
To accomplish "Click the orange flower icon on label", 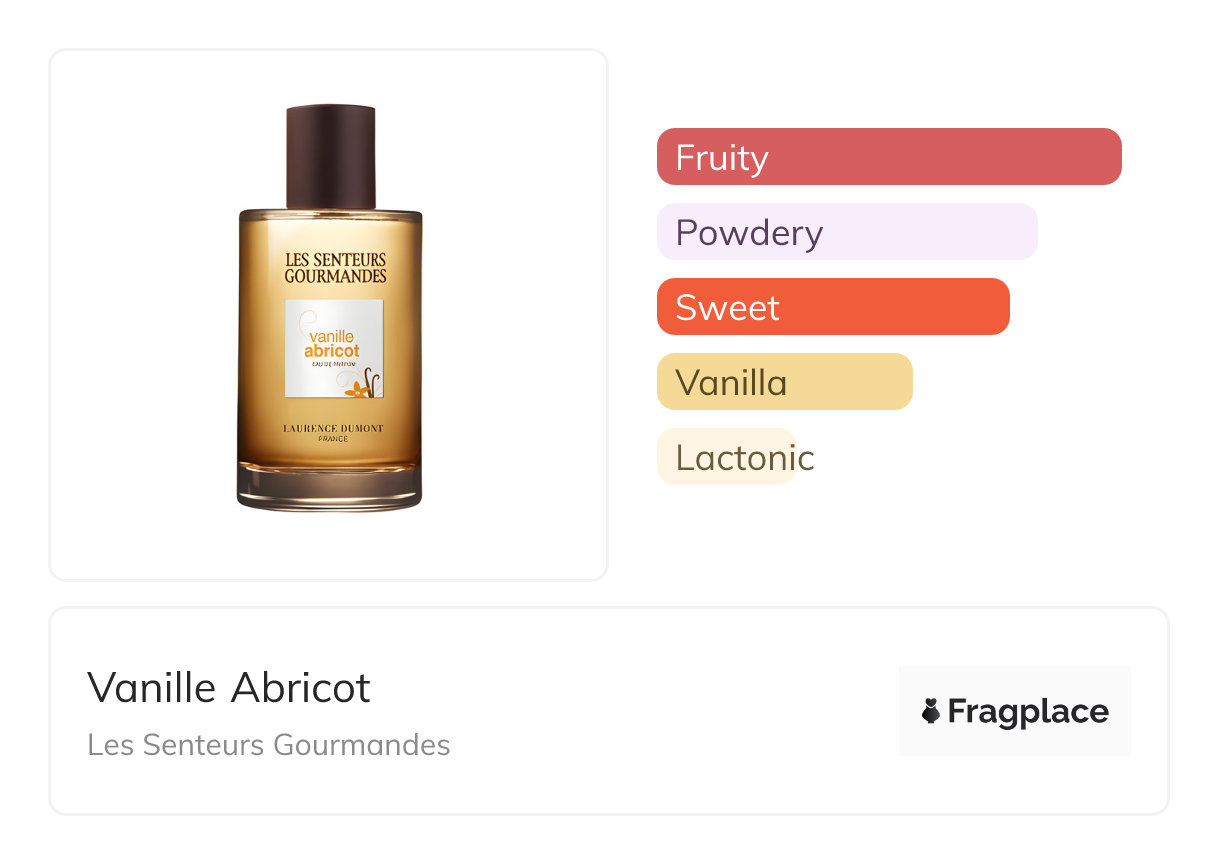I will tap(352, 387).
